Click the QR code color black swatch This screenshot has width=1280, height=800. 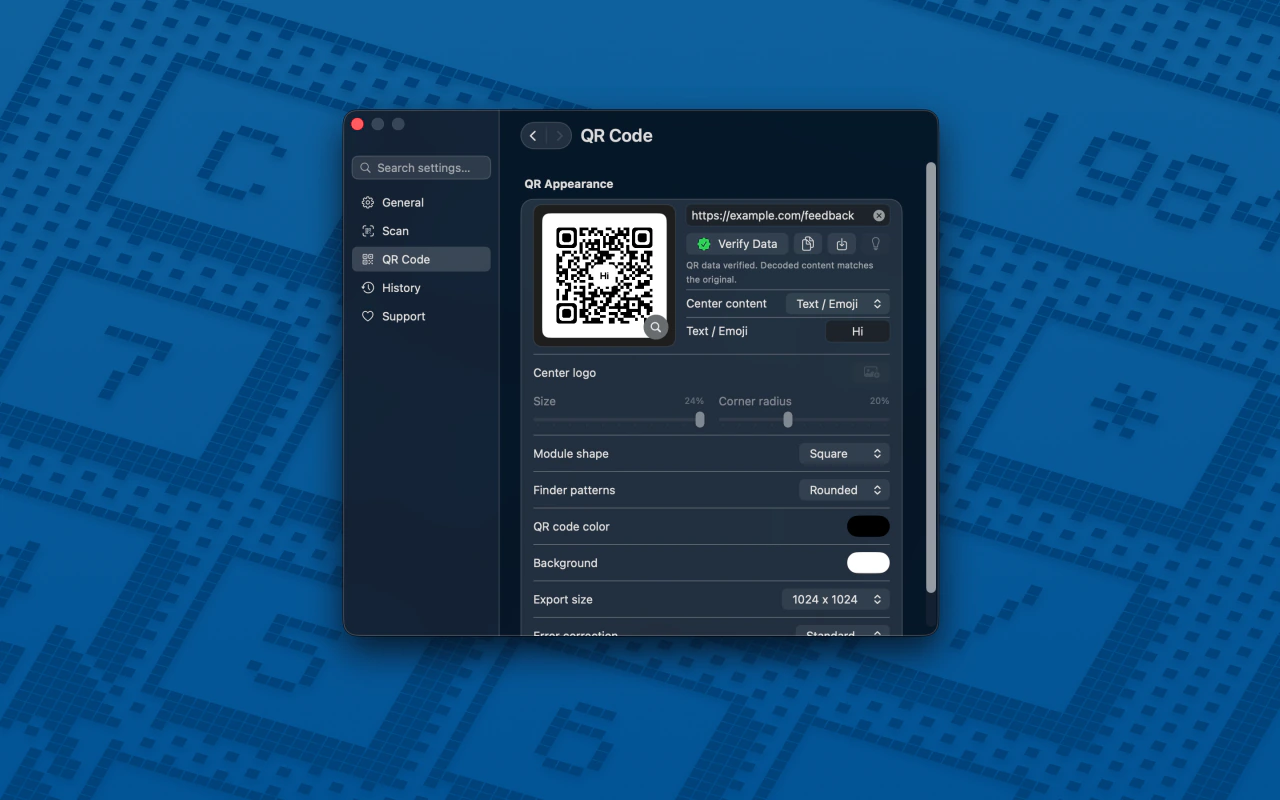[868, 527]
